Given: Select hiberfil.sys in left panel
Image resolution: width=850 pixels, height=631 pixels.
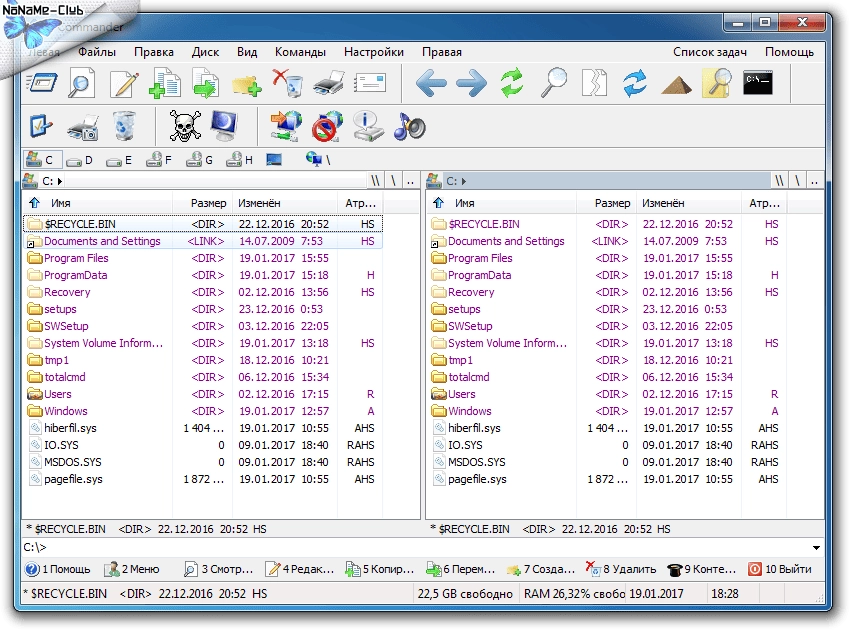Looking at the screenshot, I should pos(204,428).
